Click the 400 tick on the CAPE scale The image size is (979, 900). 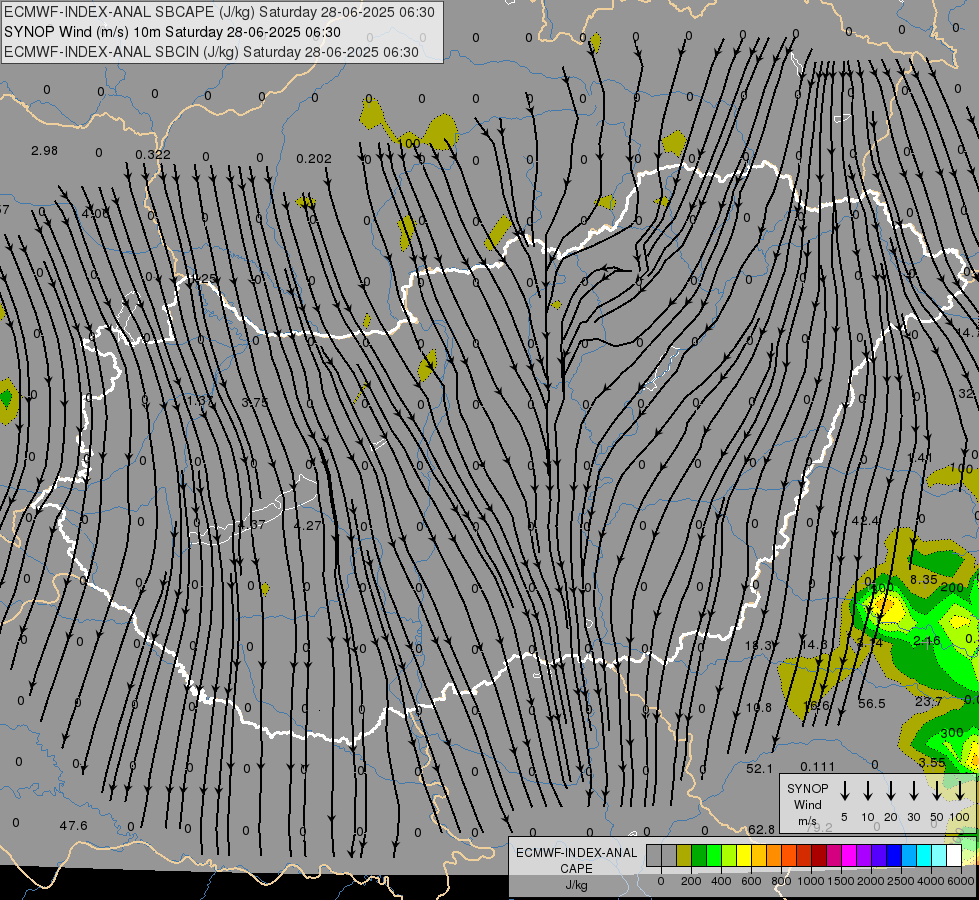click(x=721, y=881)
